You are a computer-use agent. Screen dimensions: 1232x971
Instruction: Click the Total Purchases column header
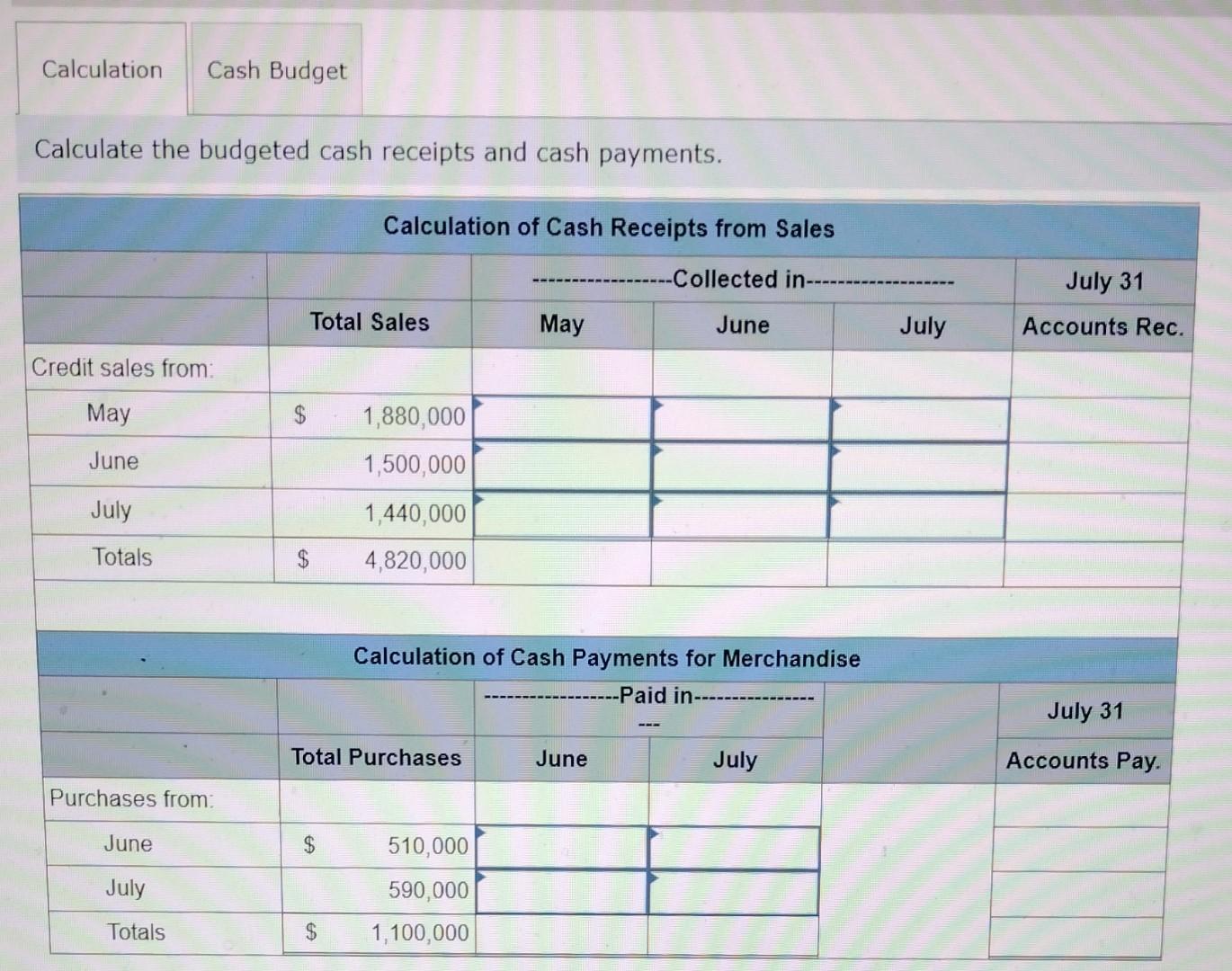[x=376, y=757]
